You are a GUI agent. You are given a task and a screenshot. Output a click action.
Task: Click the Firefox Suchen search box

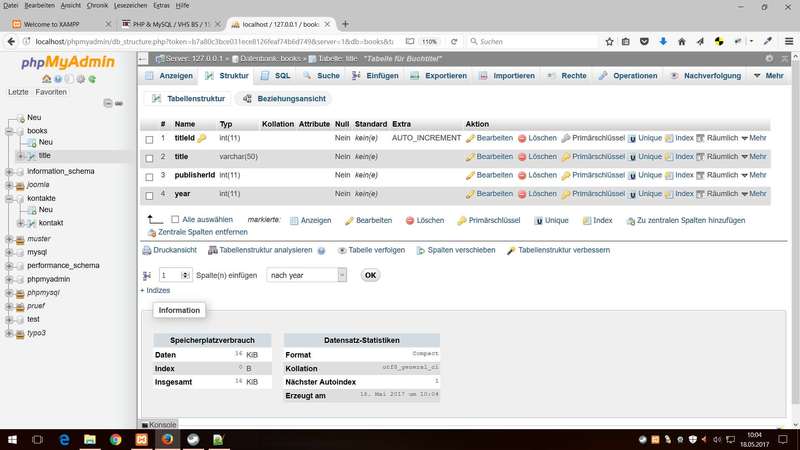tap(532, 41)
